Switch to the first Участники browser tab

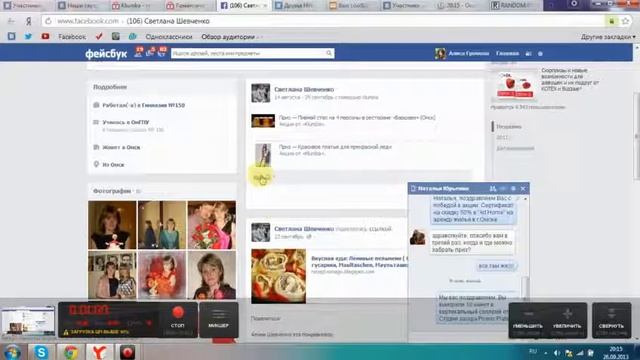point(26,6)
